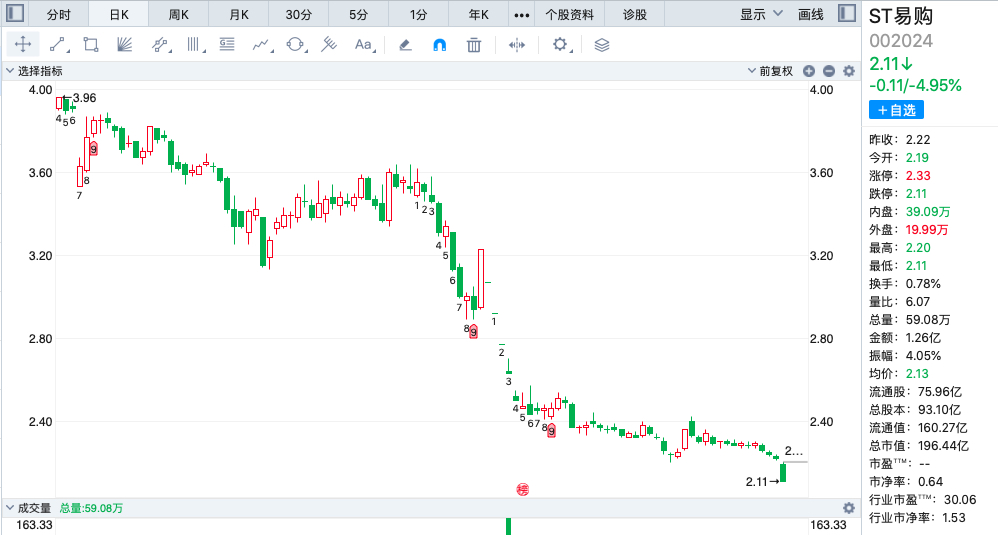Open volume panel settings gear
Screen dimensions: 998x535
click(849, 508)
